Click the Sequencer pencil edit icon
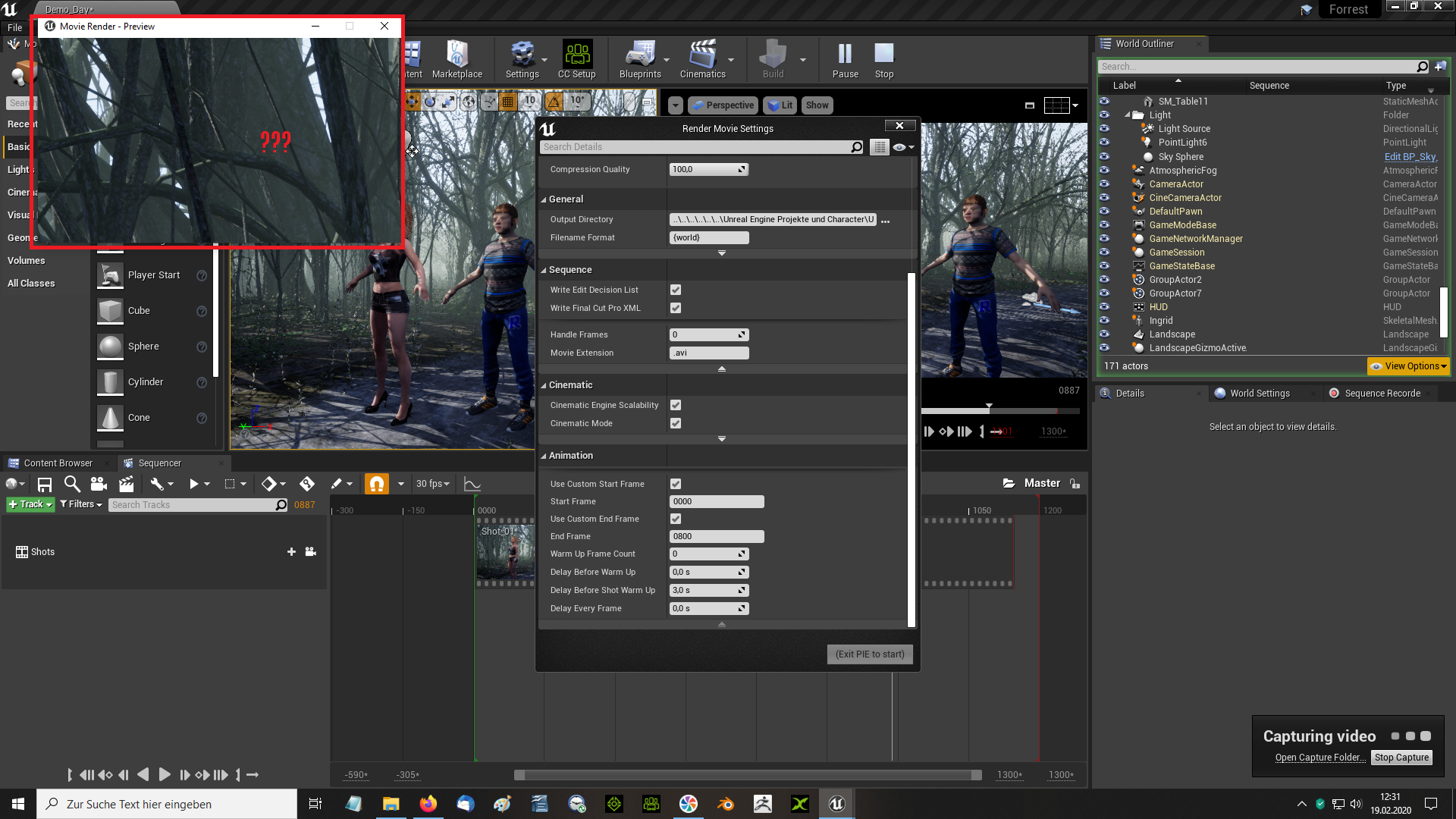 (337, 484)
